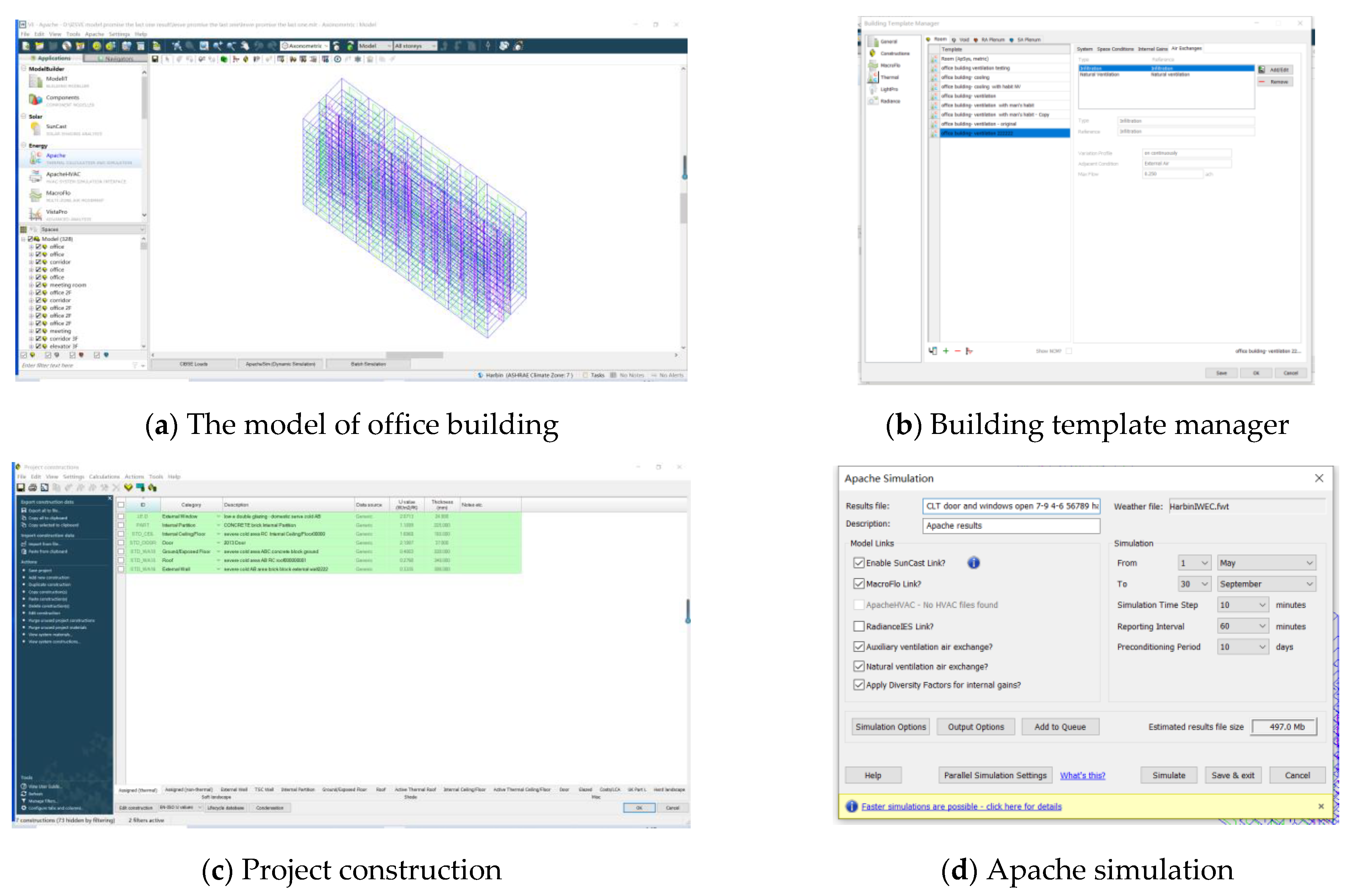This screenshot has height=896, width=1351.
Task: Click the SunCast link info icon
Action: click(973, 563)
